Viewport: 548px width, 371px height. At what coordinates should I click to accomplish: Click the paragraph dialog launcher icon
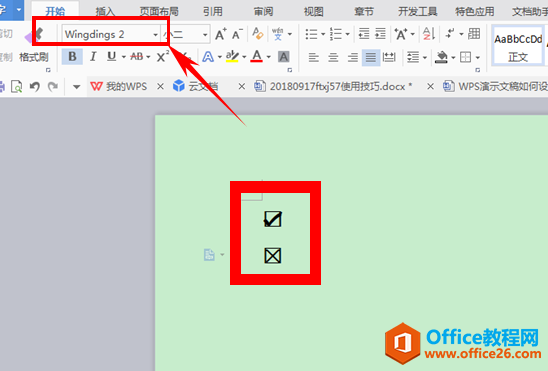478,70
